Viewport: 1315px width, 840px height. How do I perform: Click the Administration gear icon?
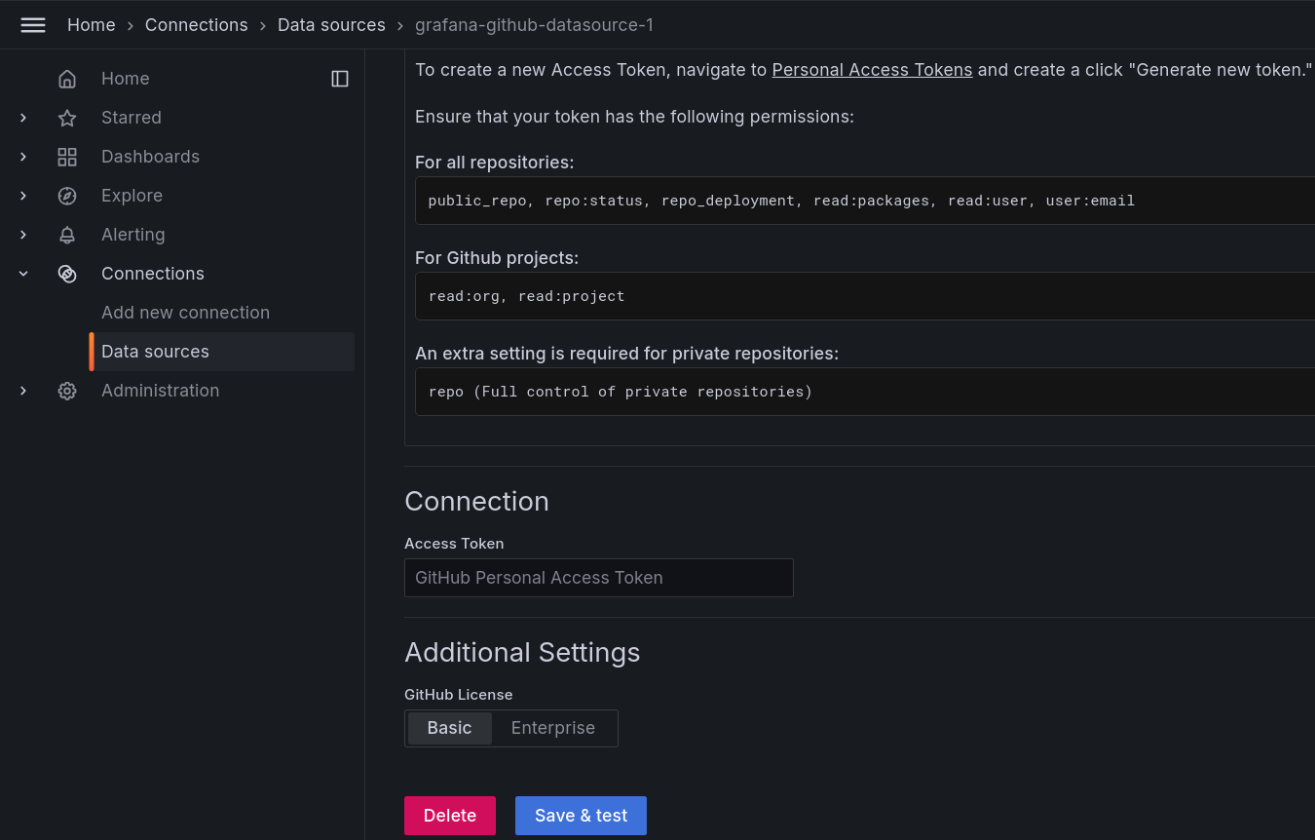coord(67,391)
